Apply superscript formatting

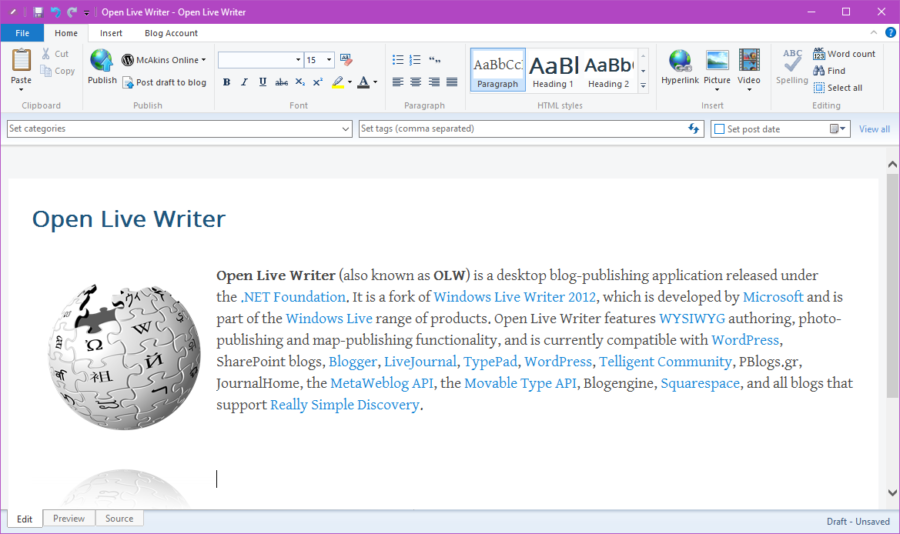[x=318, y=82]
